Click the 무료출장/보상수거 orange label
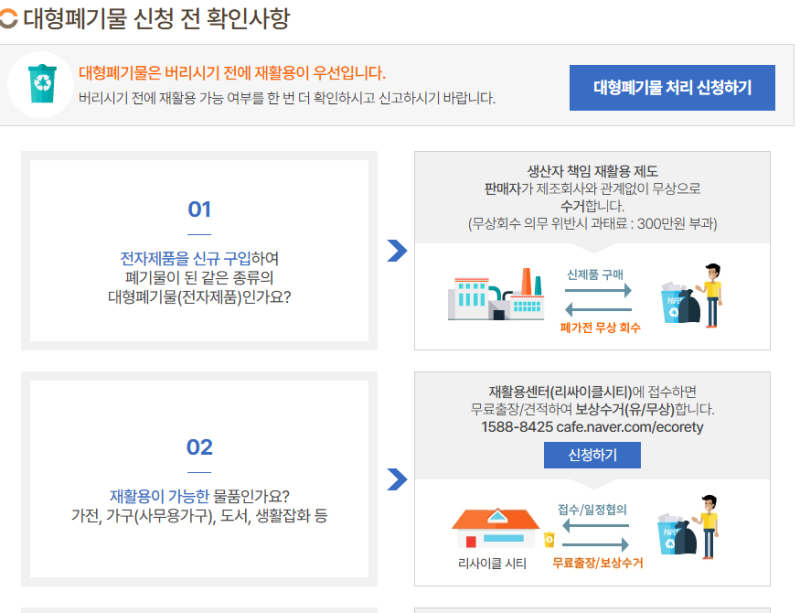 pyautogui.click(x=597, y=563)
